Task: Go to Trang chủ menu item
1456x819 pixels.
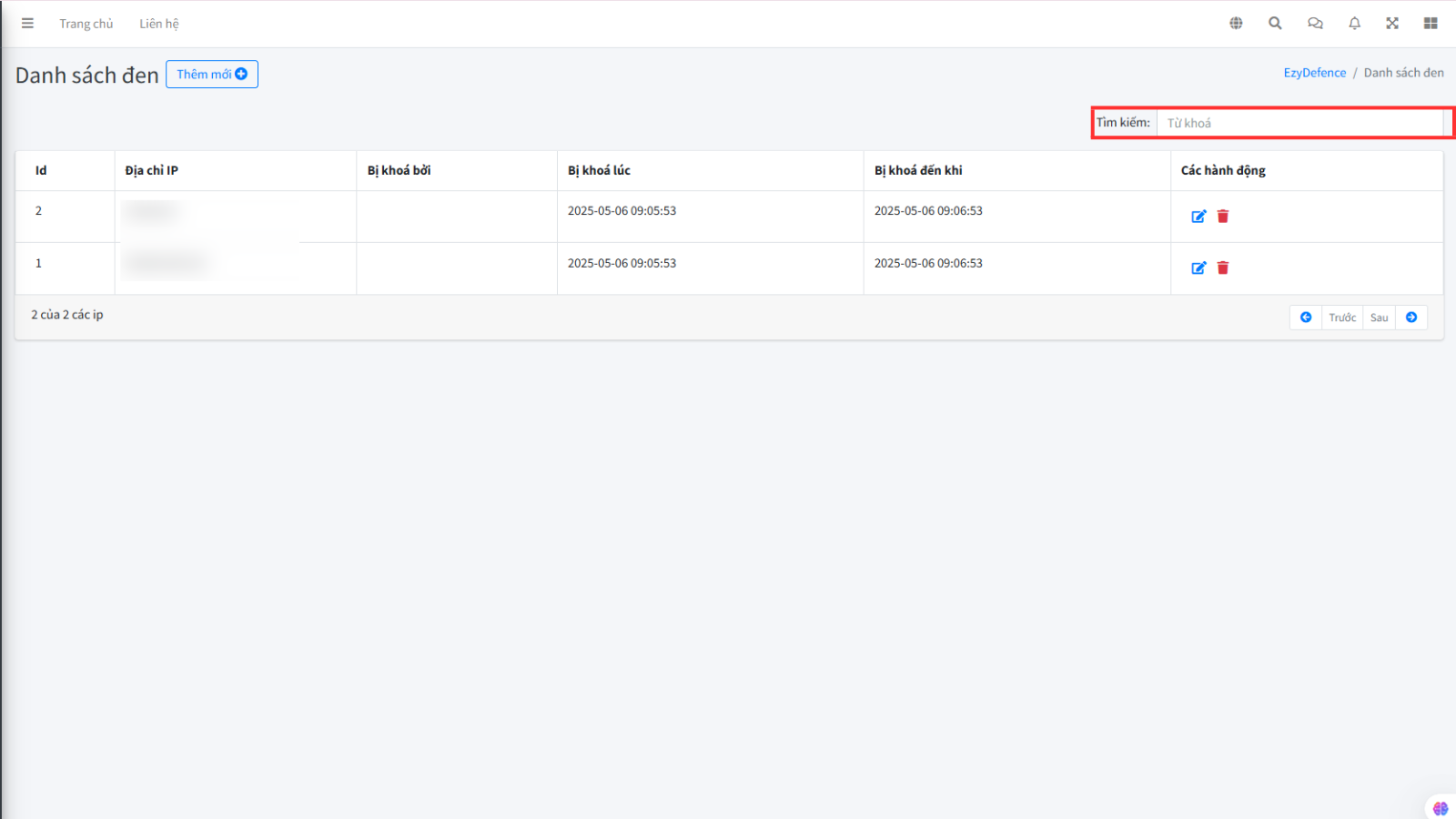Action: pyautogui.click(x=86, y=24)
